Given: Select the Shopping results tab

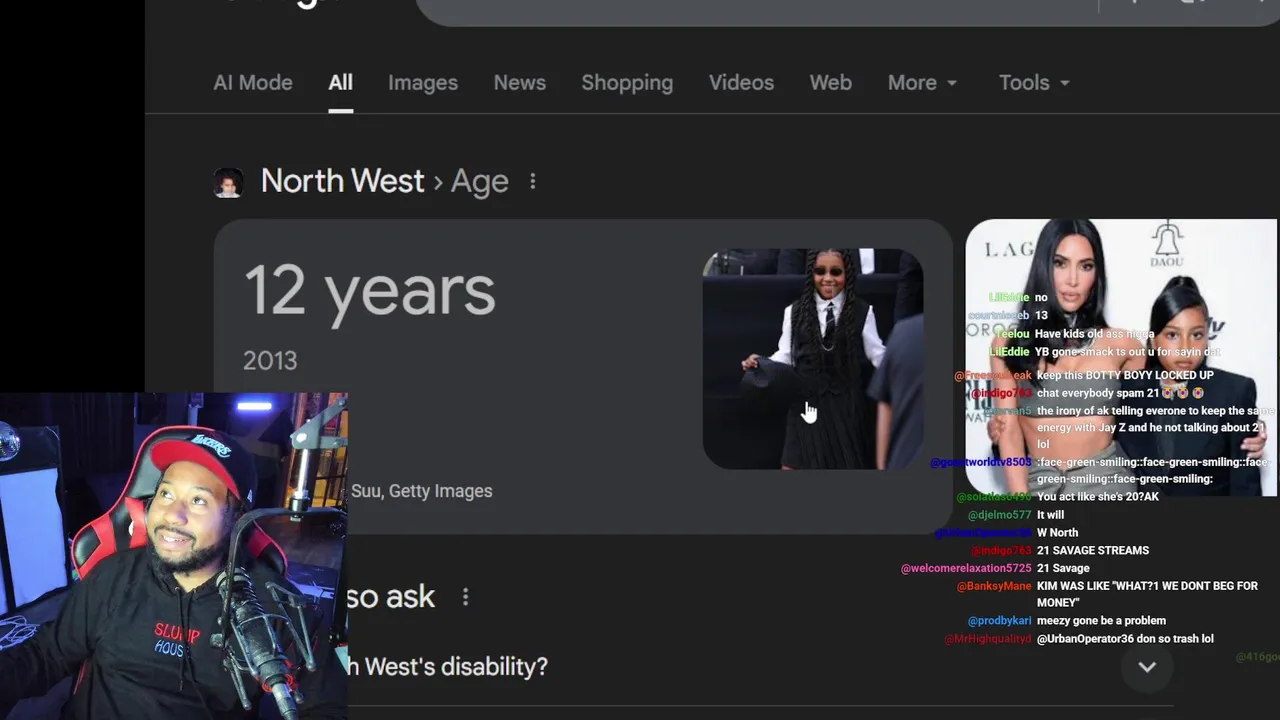Looking at the screenshot, I should pyautogui.click(x=627, y=83).
